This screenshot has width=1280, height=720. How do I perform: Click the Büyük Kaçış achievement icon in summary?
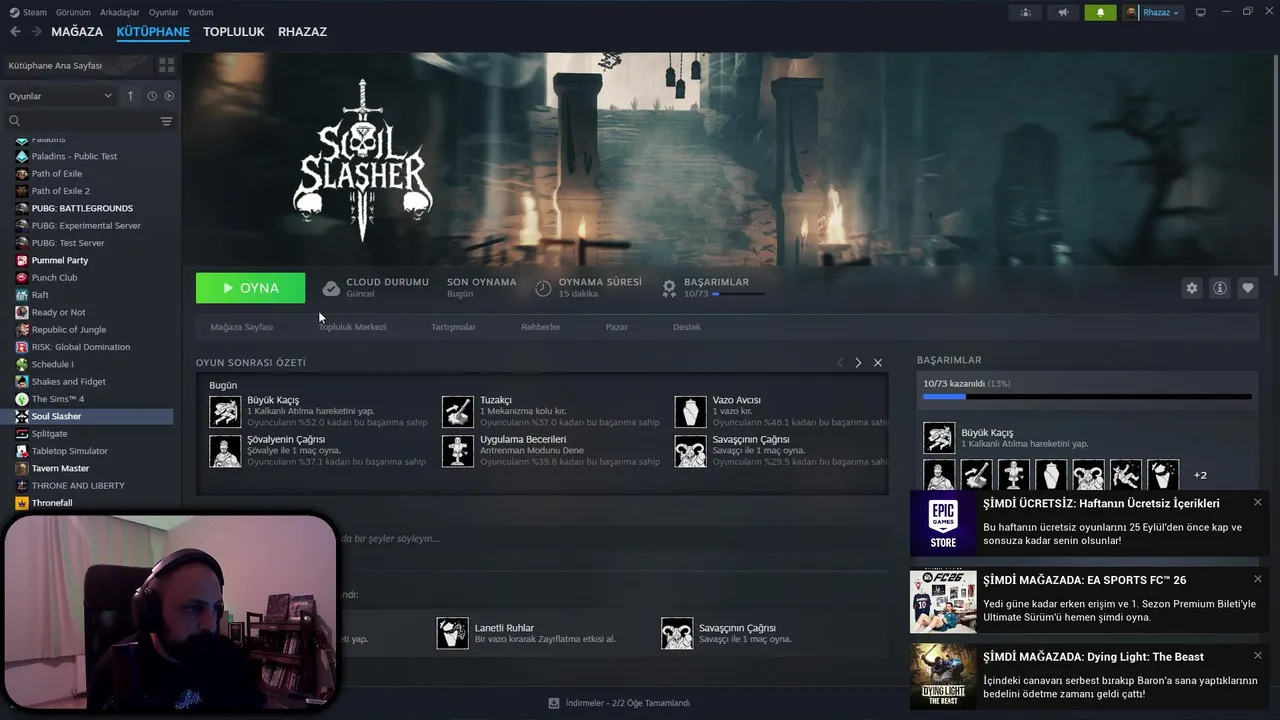[225, 411]
